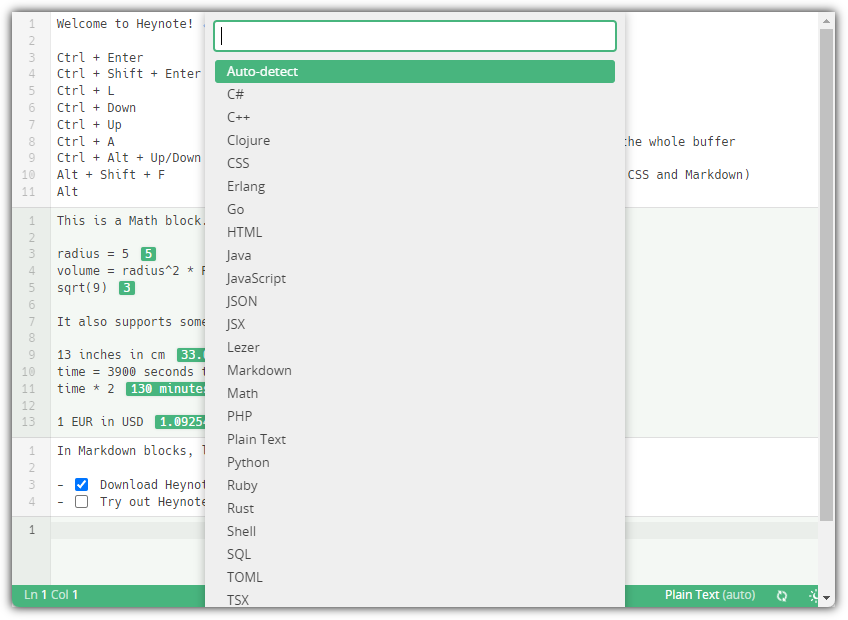Click the '130 minutes' result badge
This screenshot has width=848, height=620.
pos(165,389)
